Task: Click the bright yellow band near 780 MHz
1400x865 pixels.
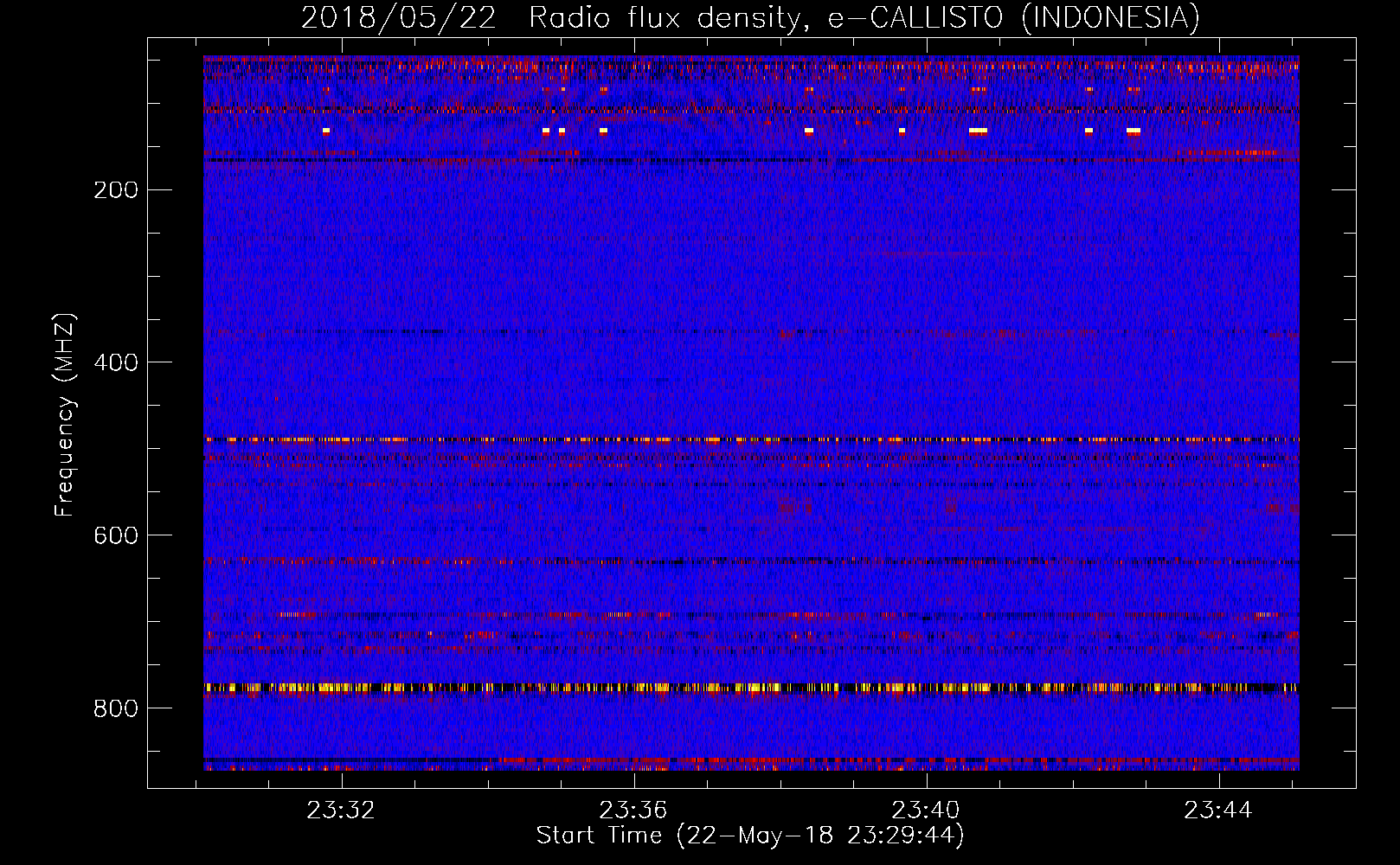Action: 751,689
